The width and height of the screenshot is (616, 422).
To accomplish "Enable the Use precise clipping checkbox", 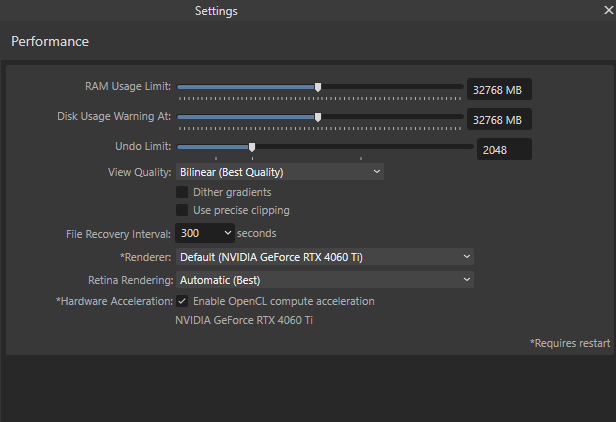I will [x=182, y=210].
